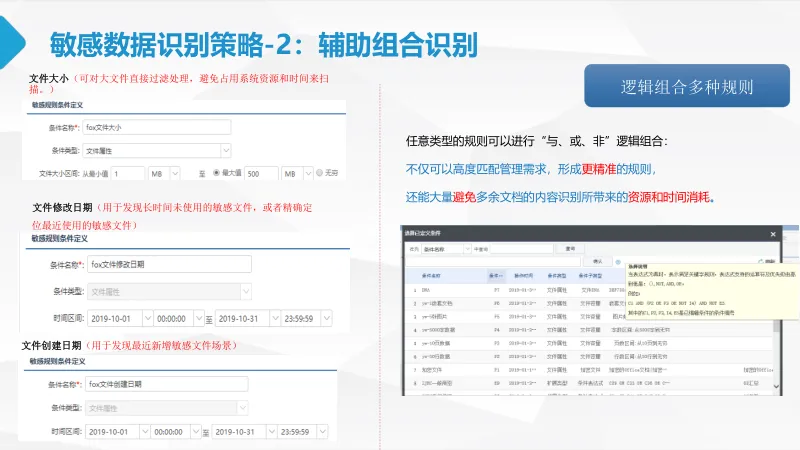Image resolution: width=800 pixels, height=450 pixels.
Task: Open the 条件类型 dropdown under fox文件大小
Action: (x=226, y=151)
